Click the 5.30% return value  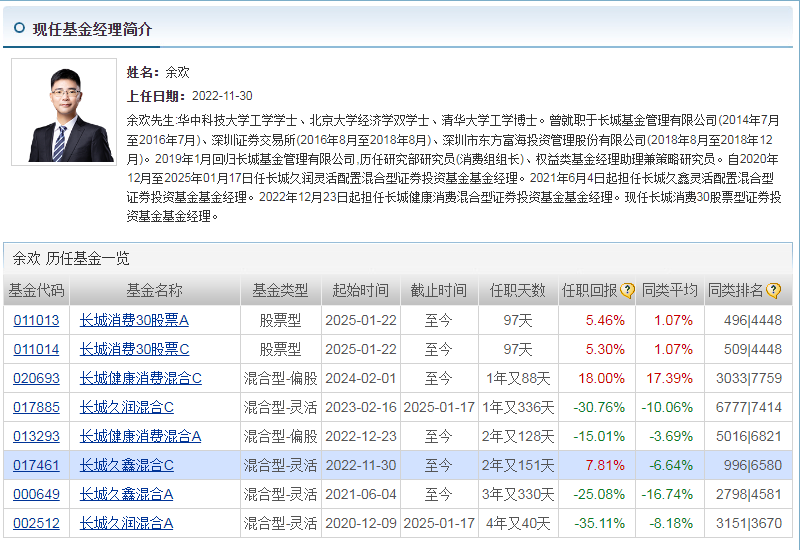(605, 349)
